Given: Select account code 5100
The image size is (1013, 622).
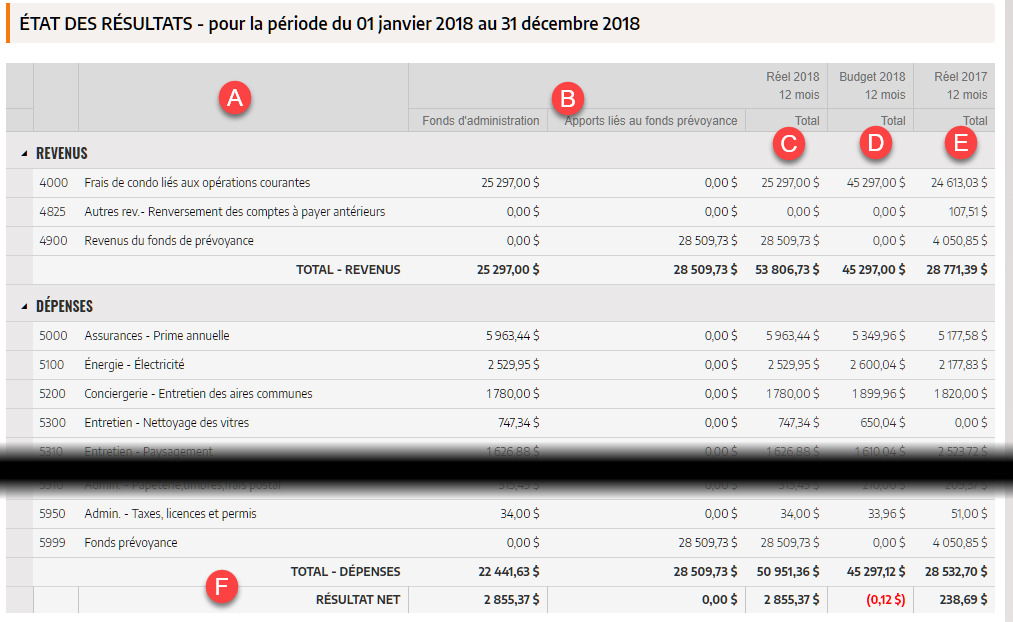Looking at the screenshot, I should pos(52,365).
